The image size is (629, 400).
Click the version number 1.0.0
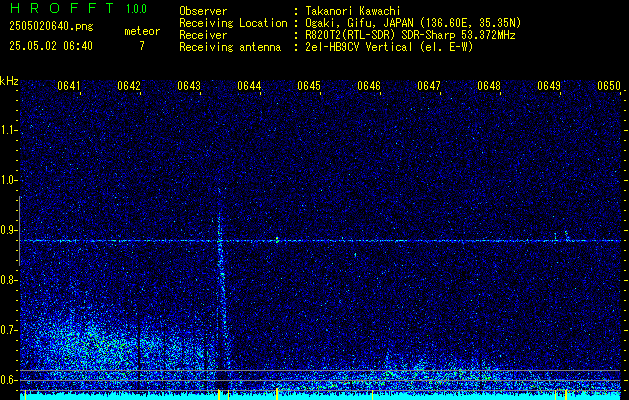click(136, 9)
